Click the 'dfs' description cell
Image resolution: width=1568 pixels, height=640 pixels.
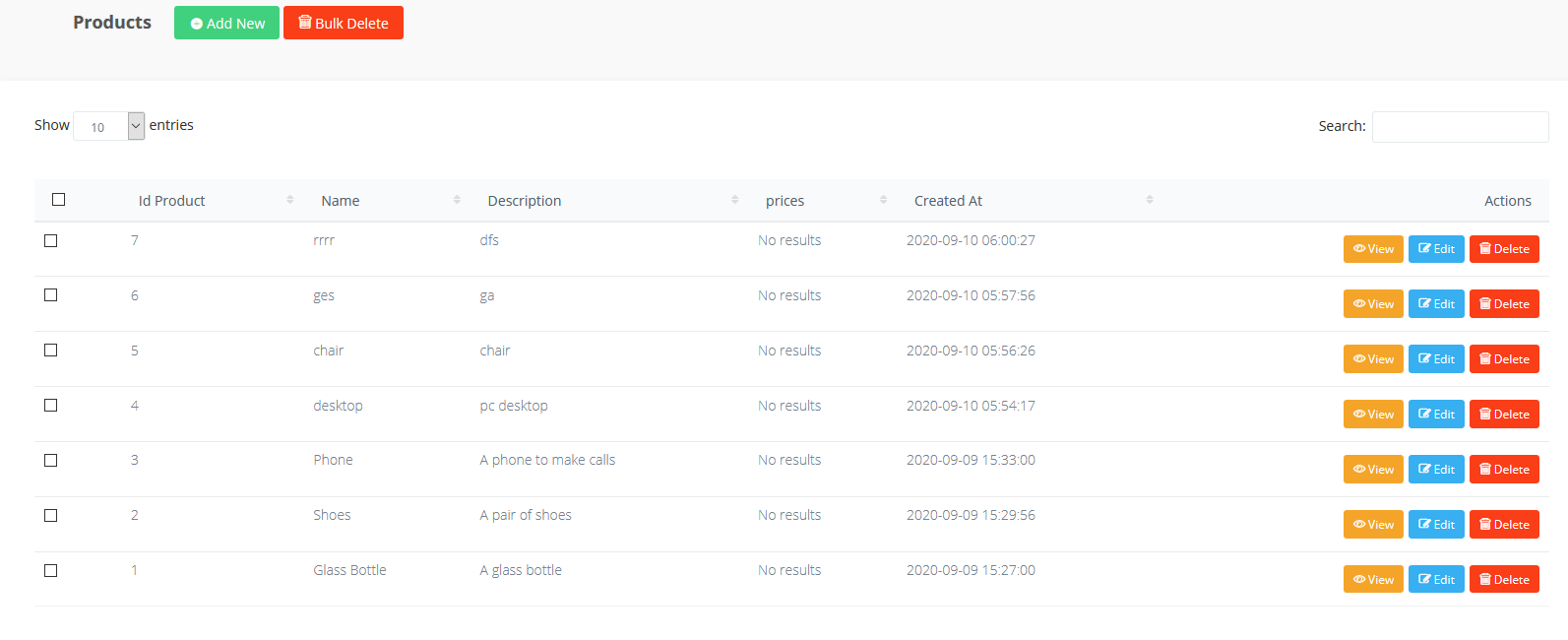tap(489, 240)
